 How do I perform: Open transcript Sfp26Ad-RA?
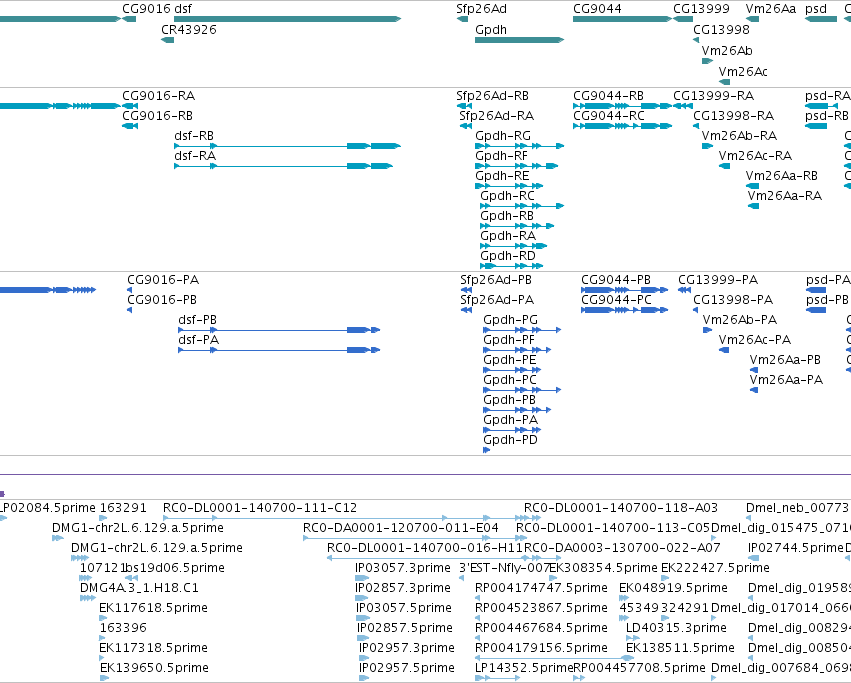[x=497, y=116]
